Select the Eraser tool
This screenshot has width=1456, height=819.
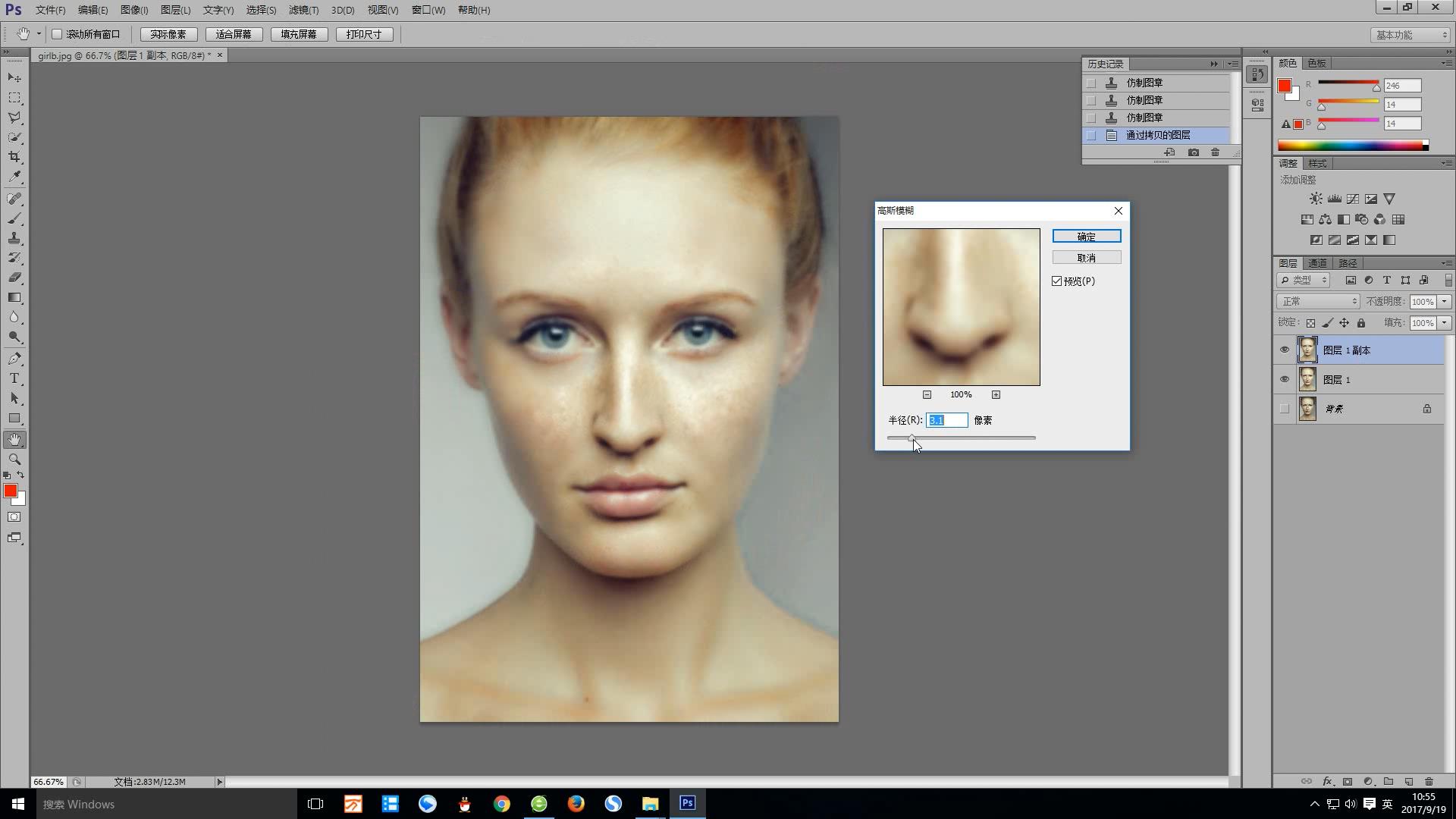14,278
